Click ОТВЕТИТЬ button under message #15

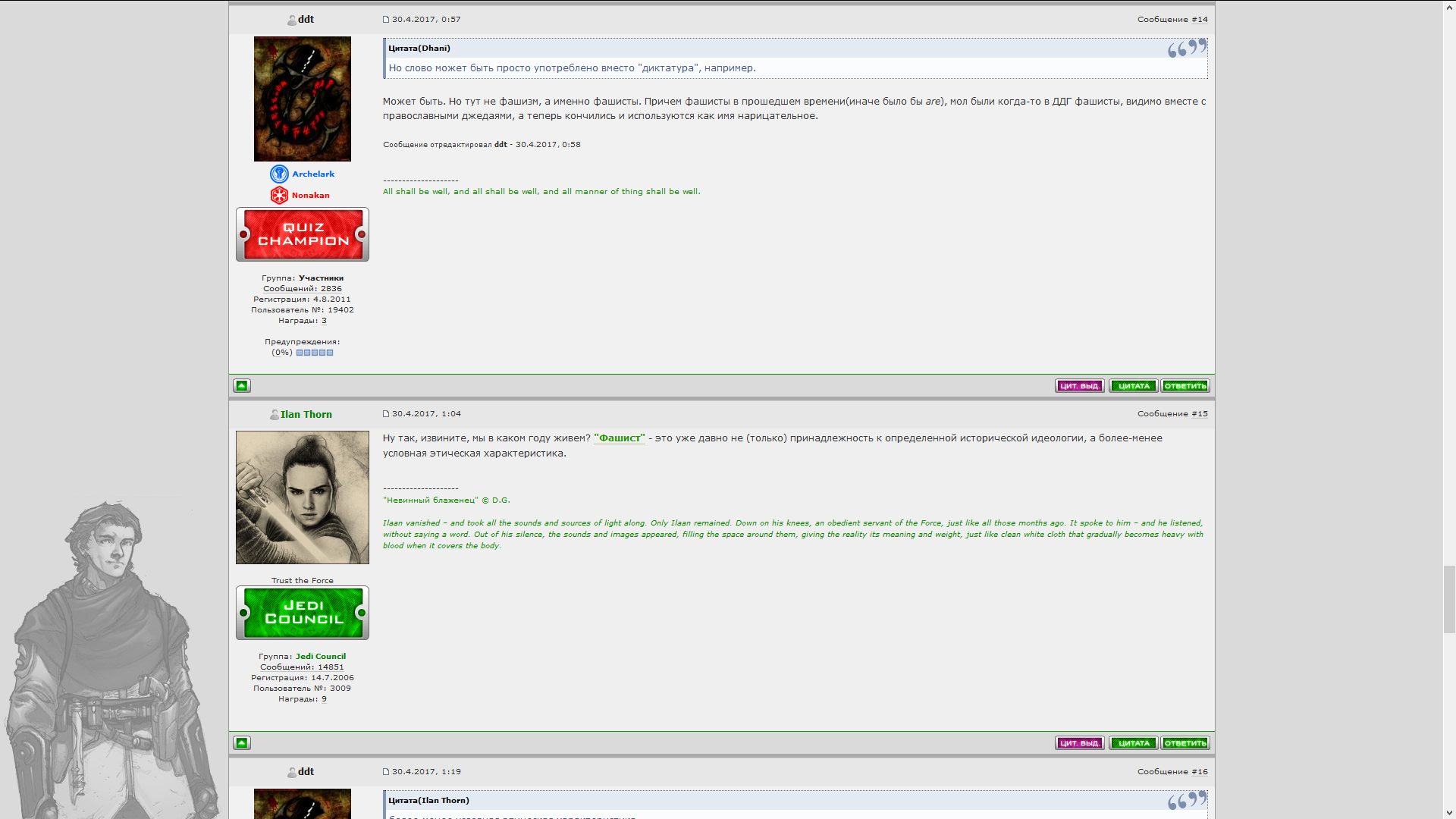1185,743
